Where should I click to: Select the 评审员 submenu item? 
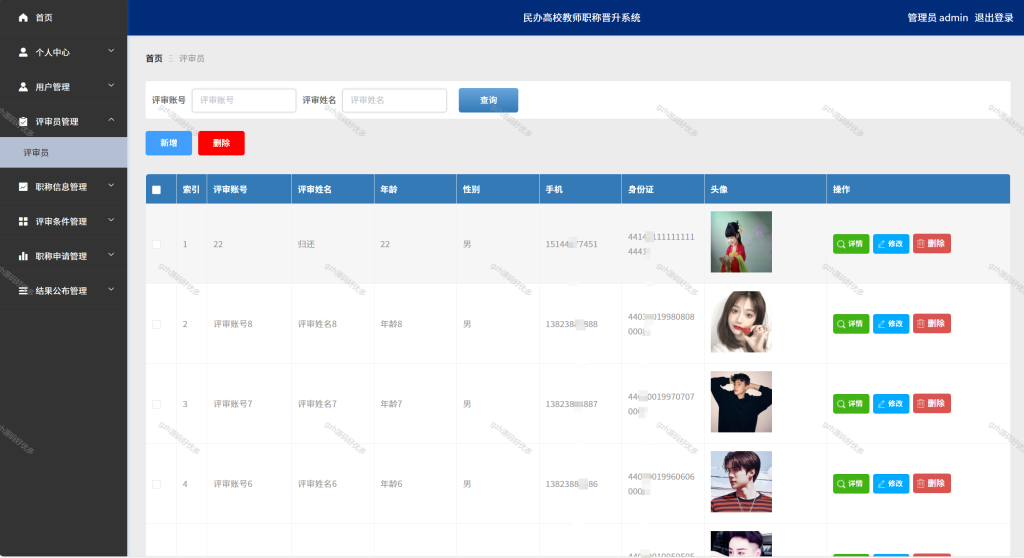(63, 152)
